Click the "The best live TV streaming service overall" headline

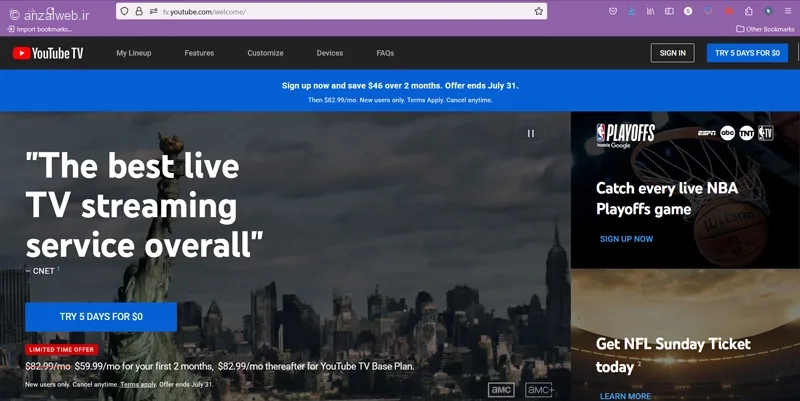click(144, 205)
